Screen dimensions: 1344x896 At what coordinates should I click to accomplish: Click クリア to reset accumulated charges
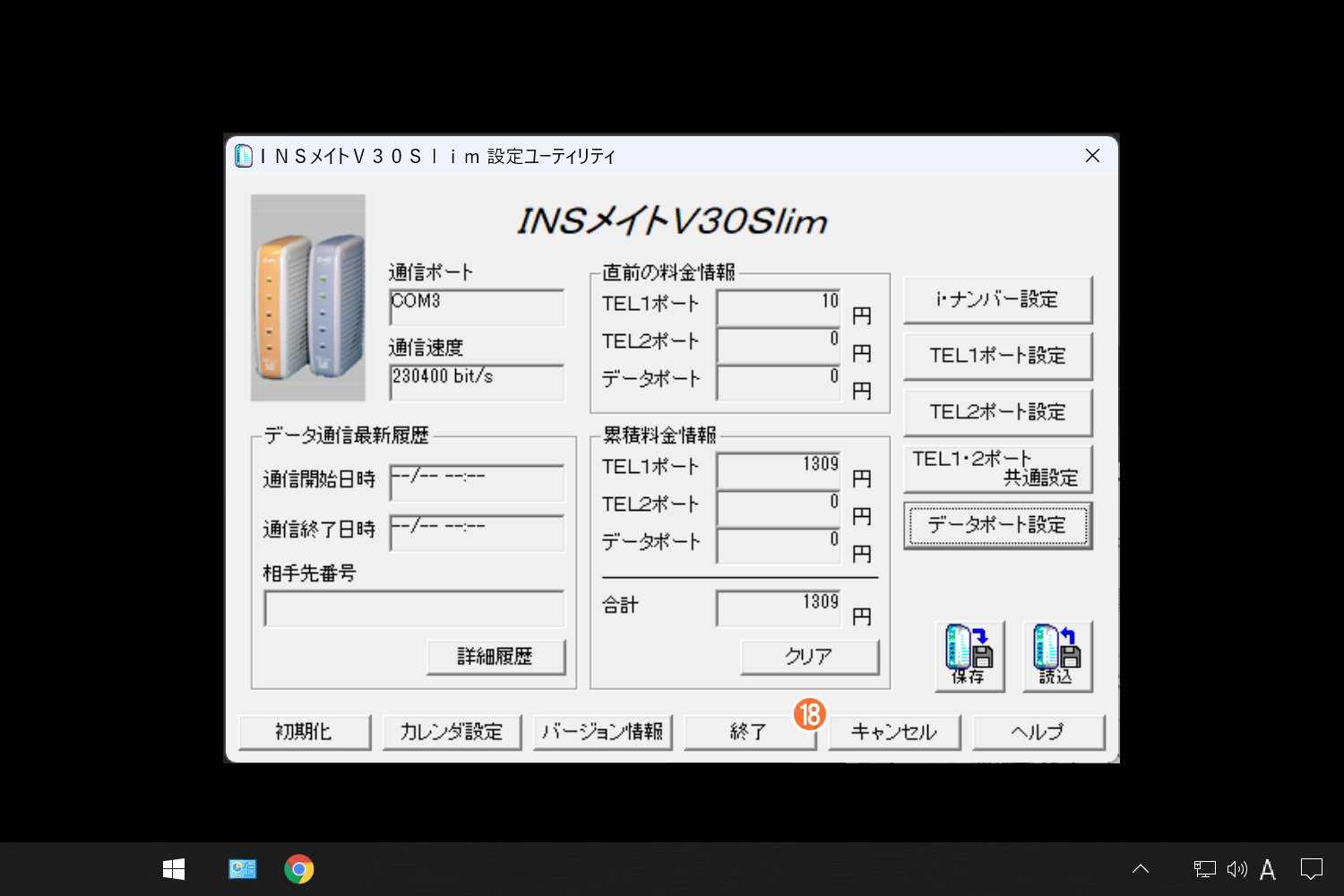(810, 657)
